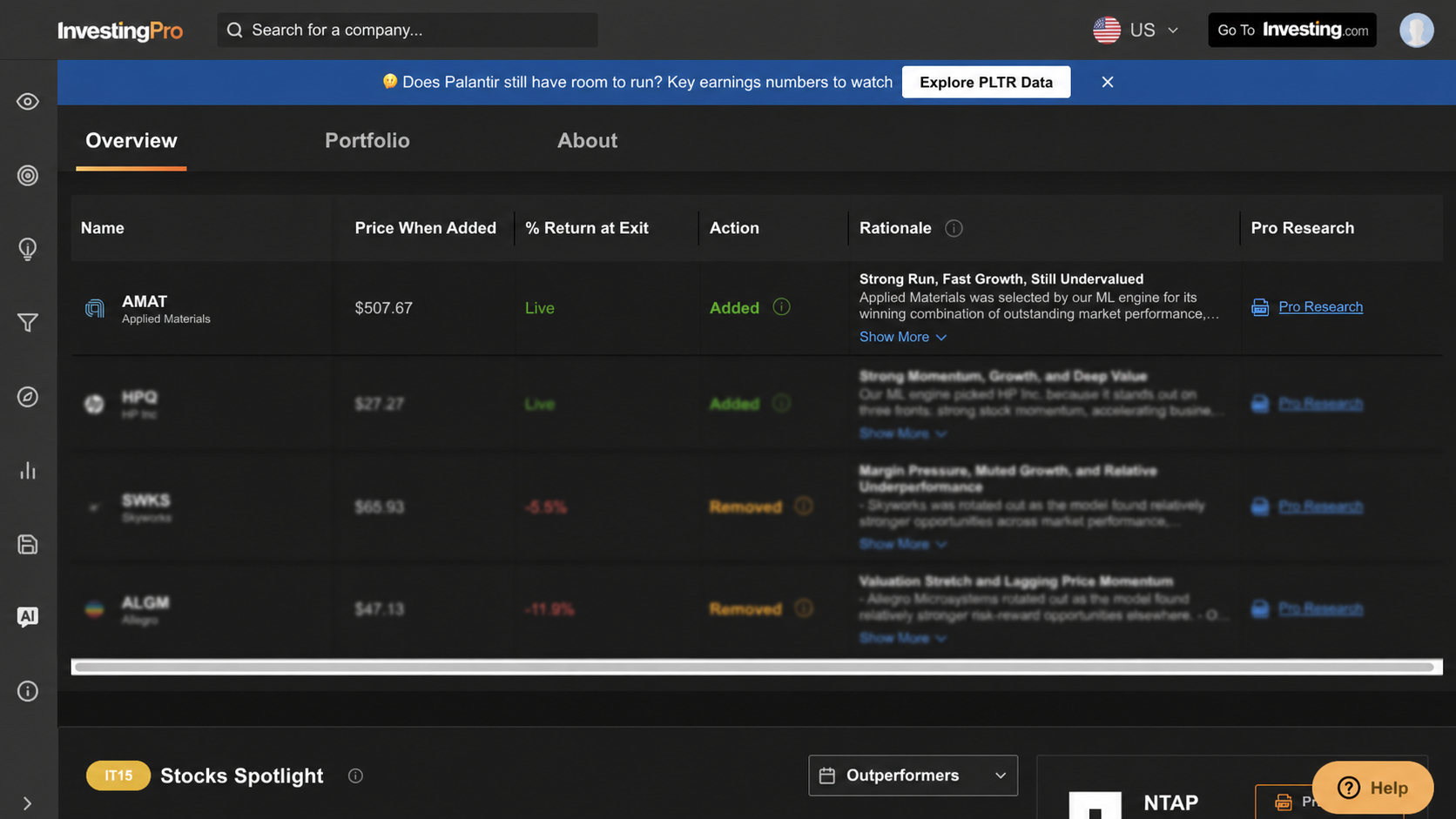The image size is (1456, 819).
Task: Open the compass explore icon in sidebar
Action: click(28, 397)
